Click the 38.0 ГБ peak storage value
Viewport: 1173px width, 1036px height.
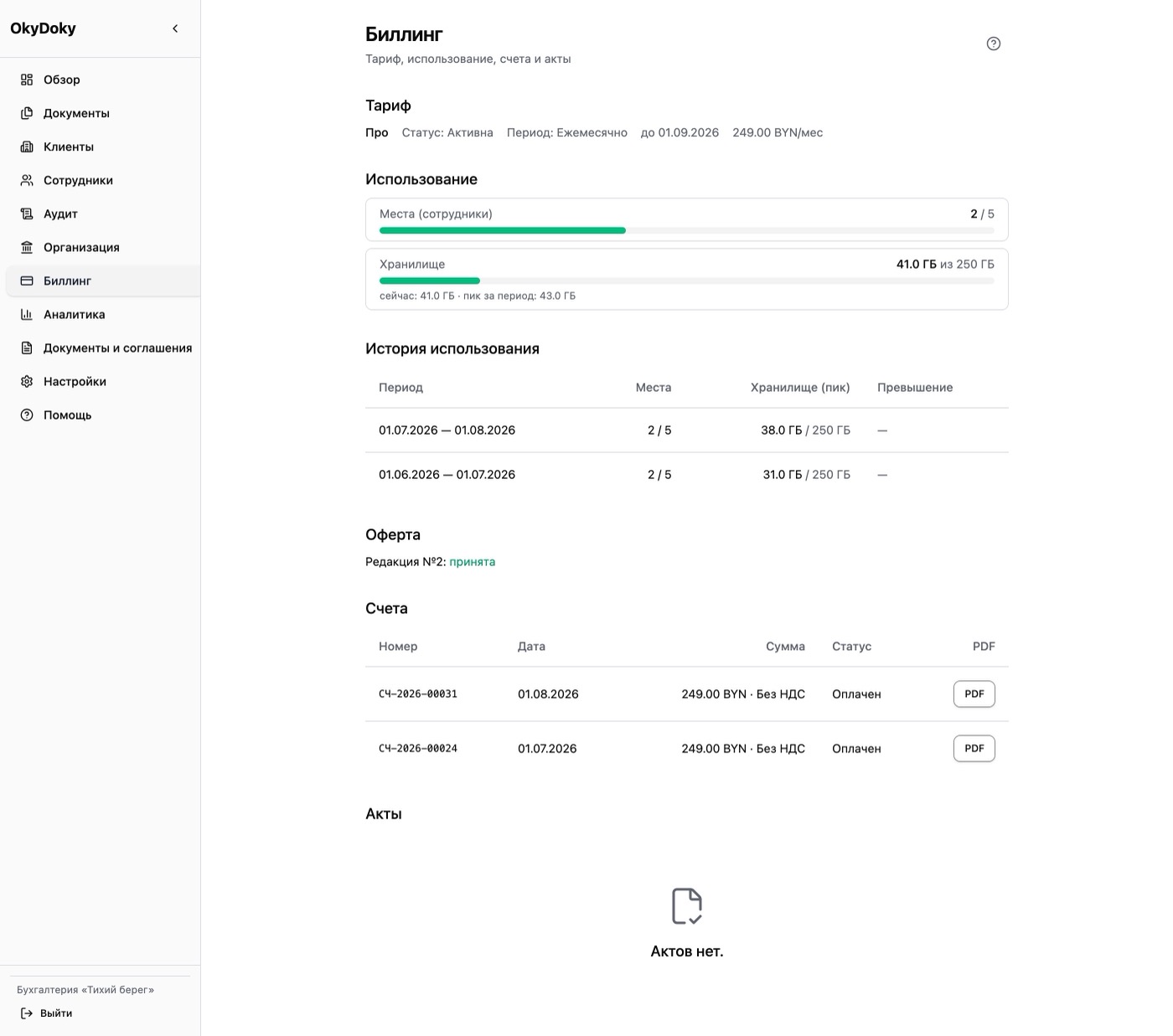tap(782, 430)
